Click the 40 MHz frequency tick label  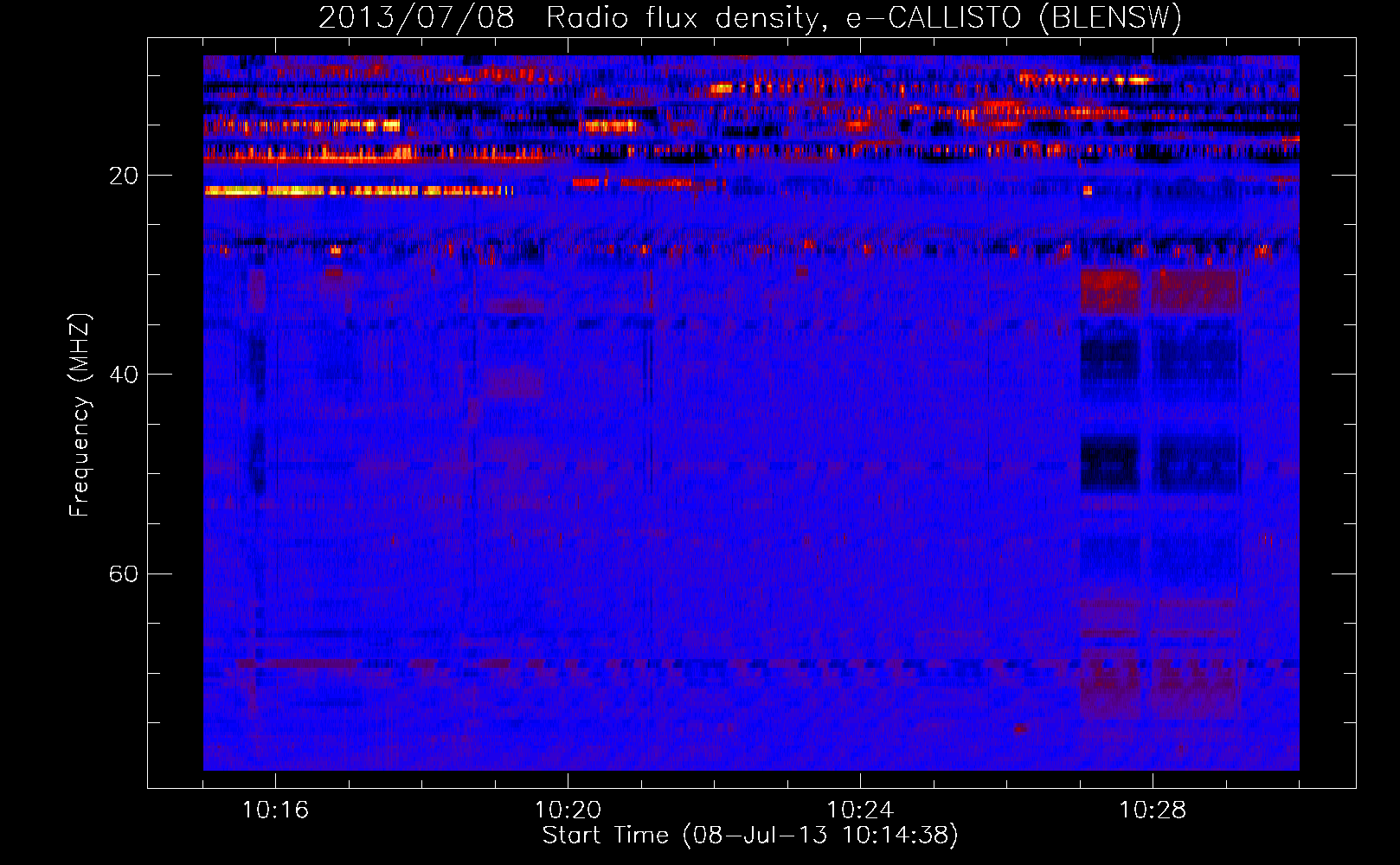tap(123, 375)
